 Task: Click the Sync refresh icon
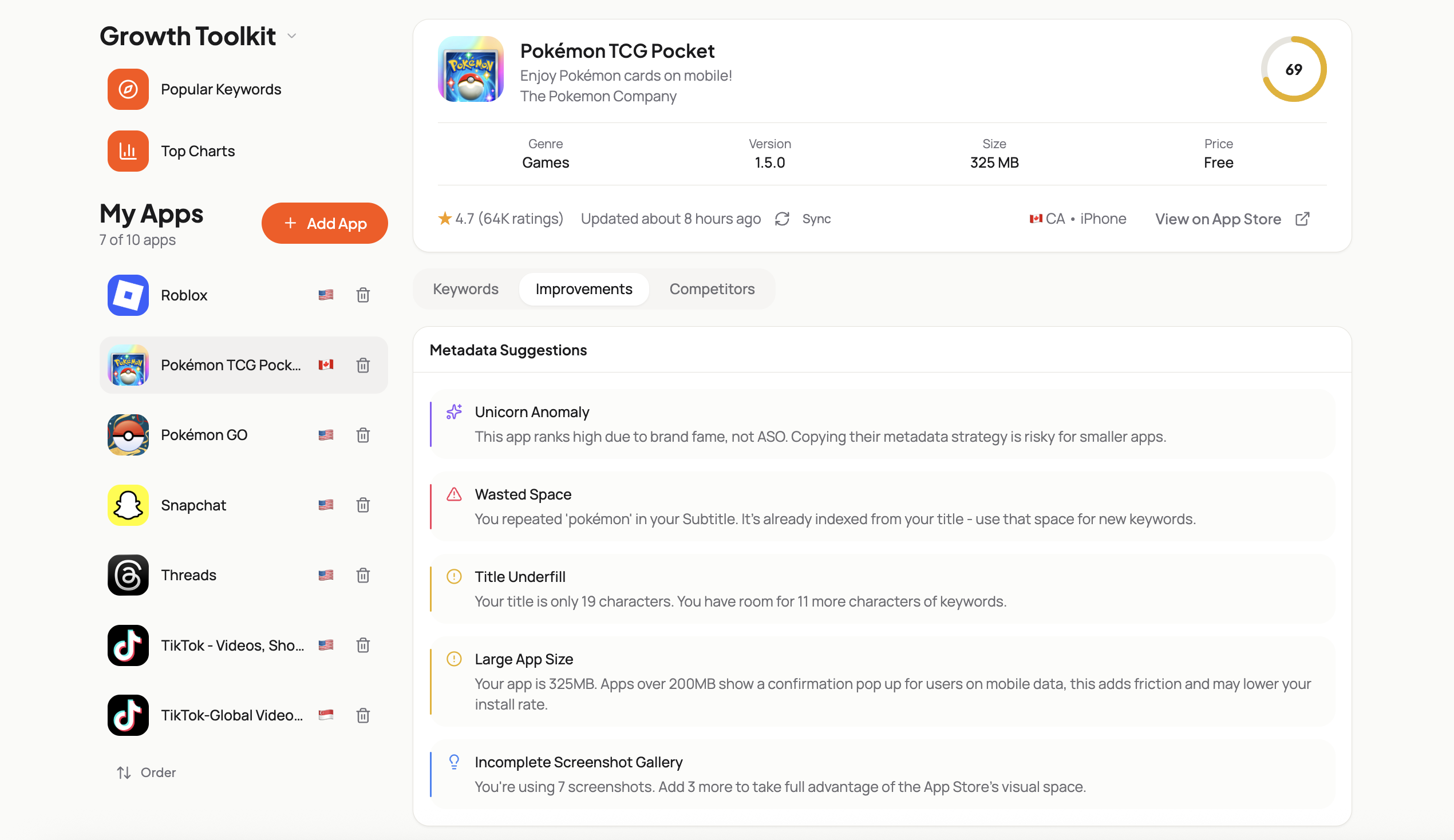click(x=782, y=219)
